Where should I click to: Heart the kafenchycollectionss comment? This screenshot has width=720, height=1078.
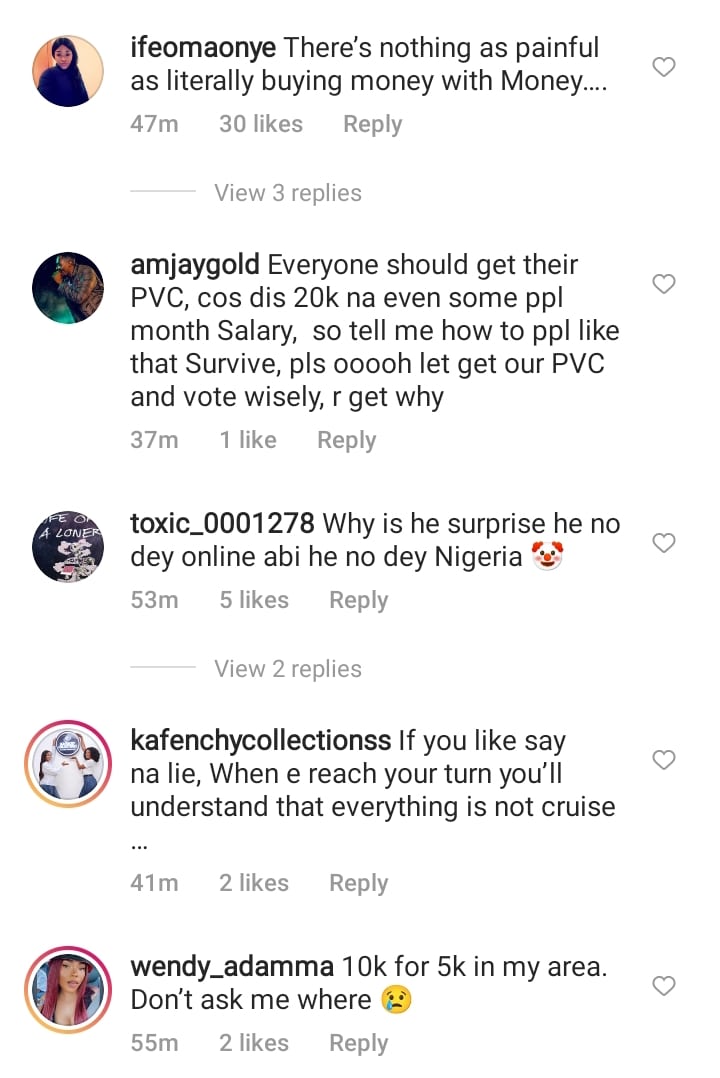664,761
